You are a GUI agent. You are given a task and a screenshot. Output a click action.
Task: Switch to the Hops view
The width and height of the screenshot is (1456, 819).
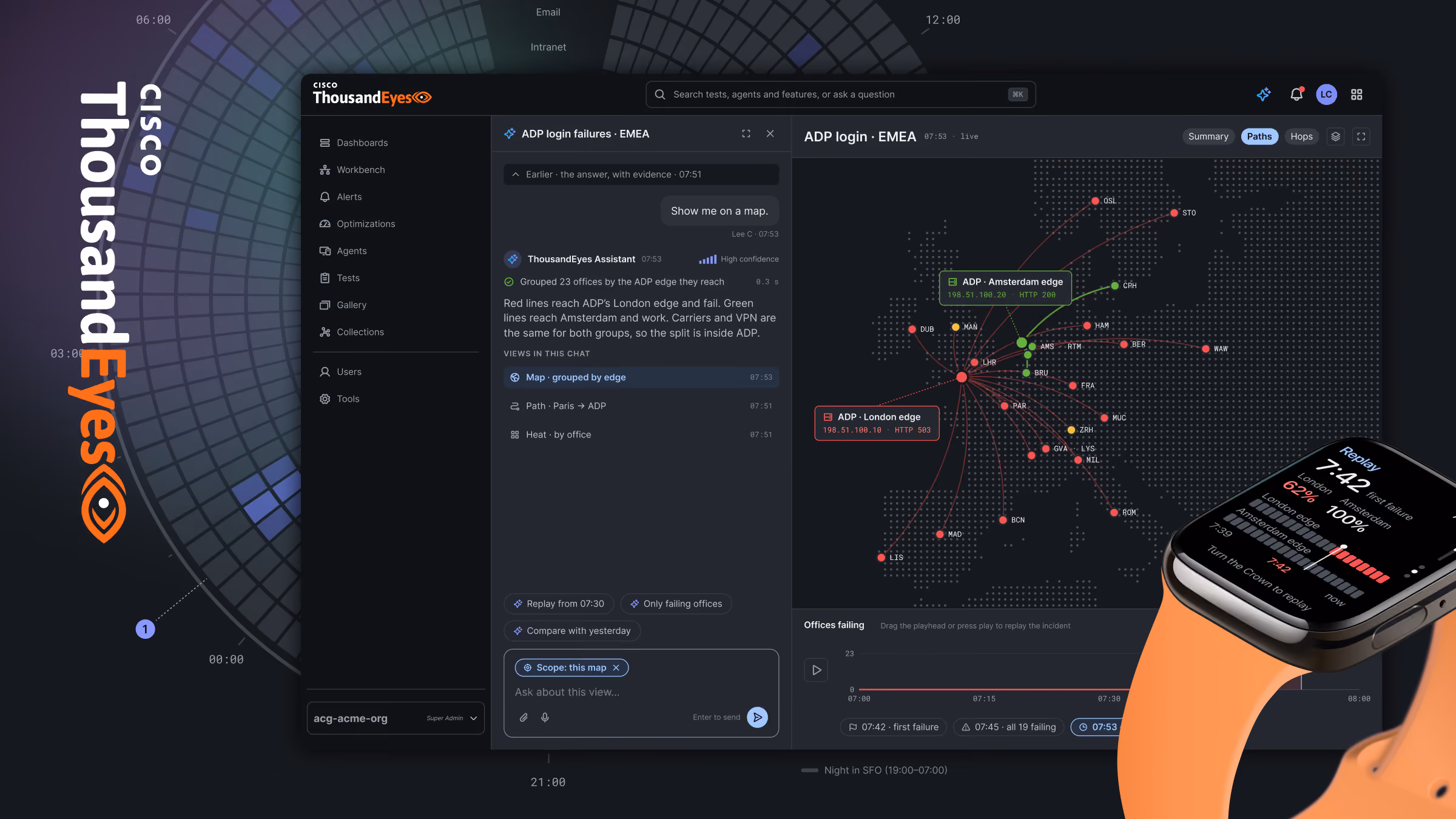coord(1301,136)
